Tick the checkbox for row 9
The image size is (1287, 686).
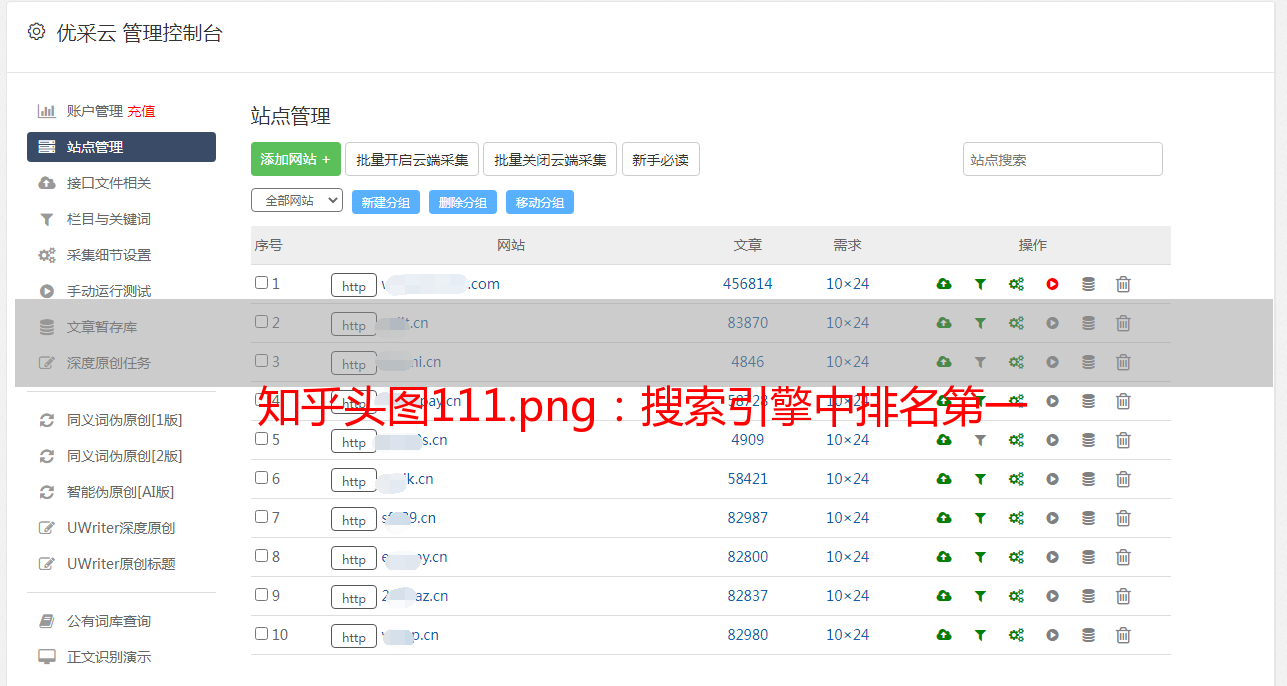261,595
